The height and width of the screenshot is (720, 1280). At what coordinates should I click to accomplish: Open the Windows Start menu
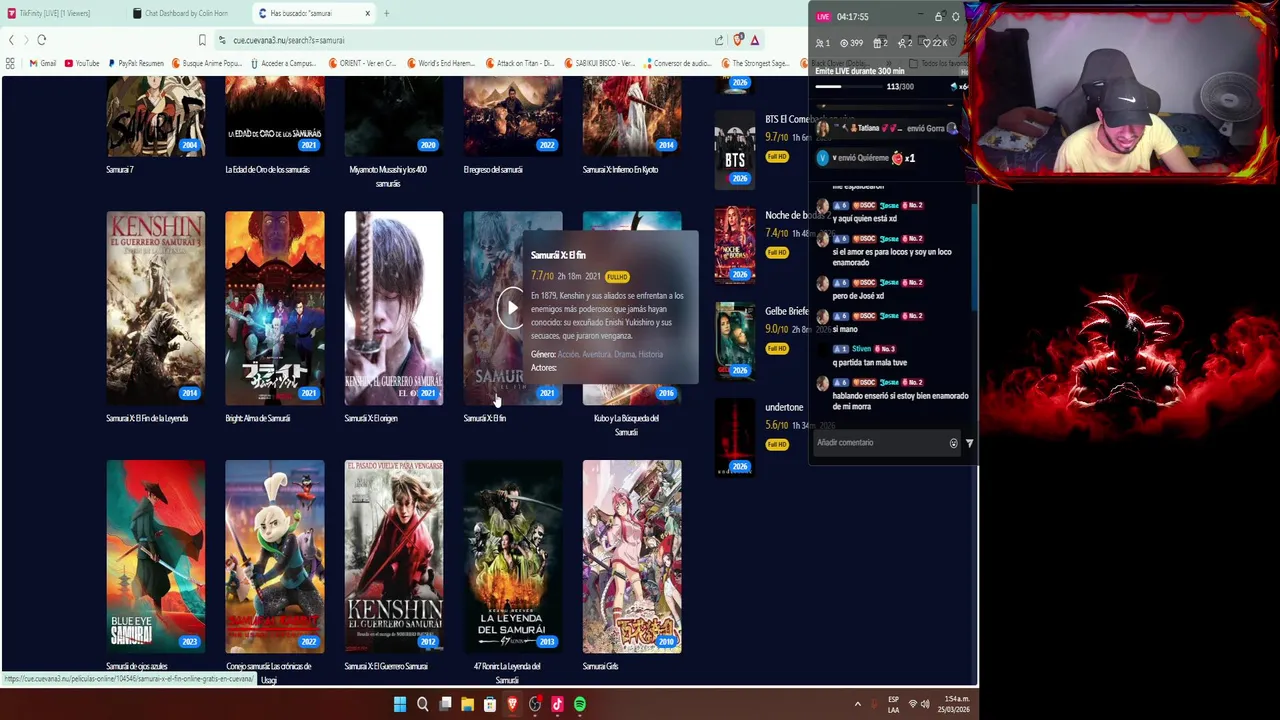[400, 705]
